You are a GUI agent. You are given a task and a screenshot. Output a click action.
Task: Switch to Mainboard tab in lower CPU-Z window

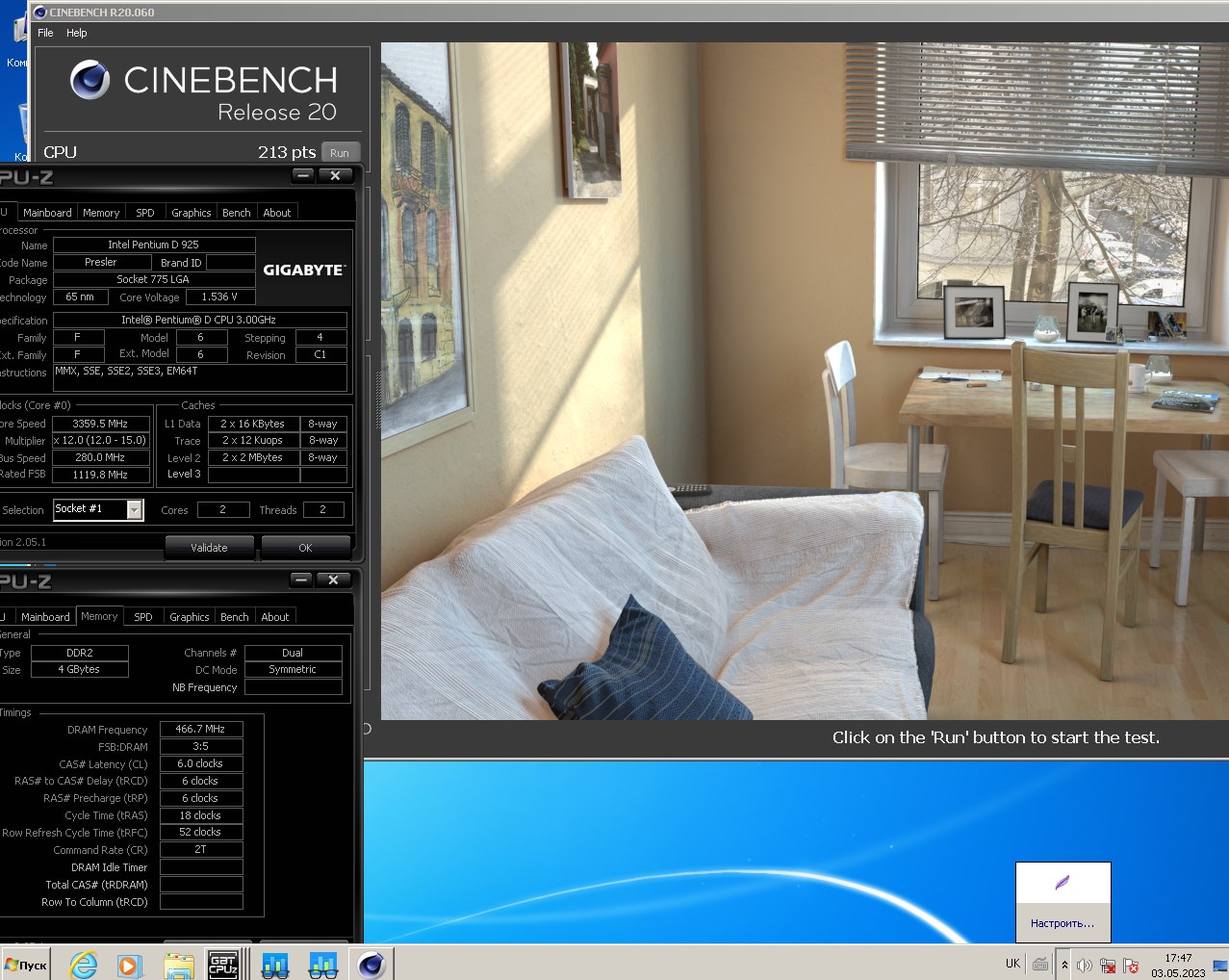click(x=45, y=617)
